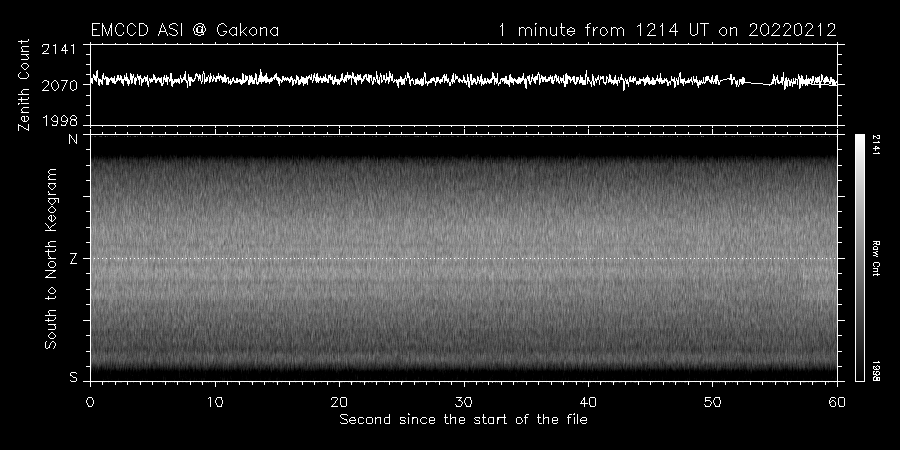Click the 20 second tick on time axis
This screenshot has height=450, width=900.
pos(340,401)
